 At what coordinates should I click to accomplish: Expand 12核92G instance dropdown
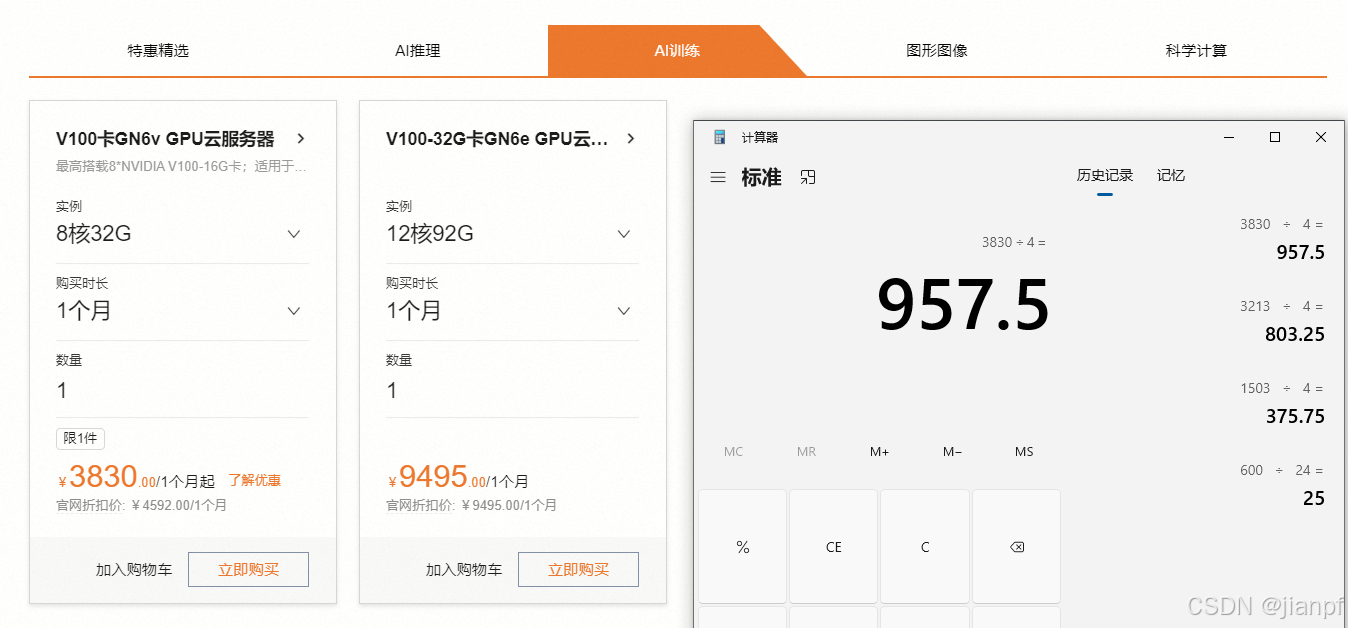click(x=512, y=234)
